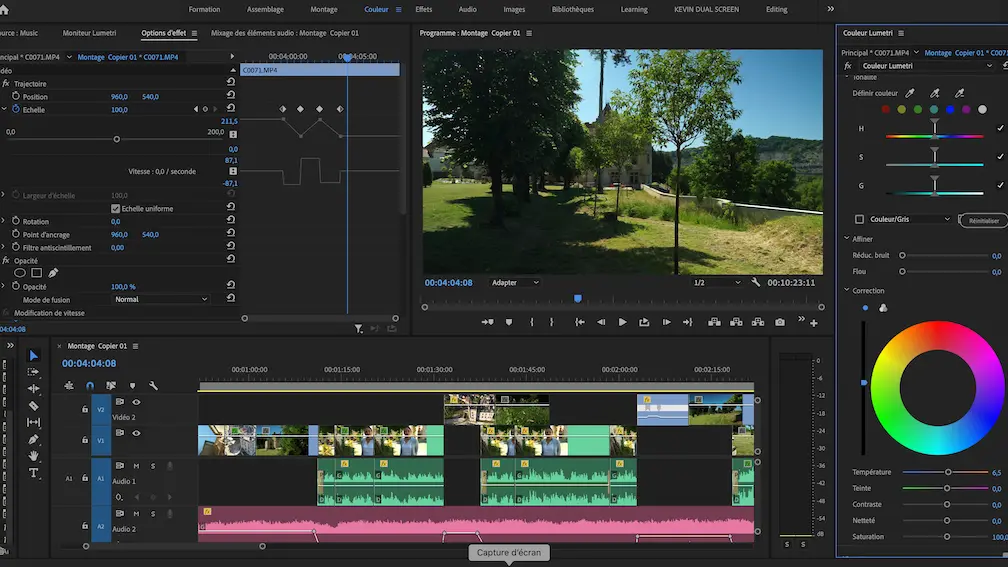The height and width of the screenshot is (567, 1008).
Task: Select the Pen tool in the toolbar
Action: coord(33,439)
